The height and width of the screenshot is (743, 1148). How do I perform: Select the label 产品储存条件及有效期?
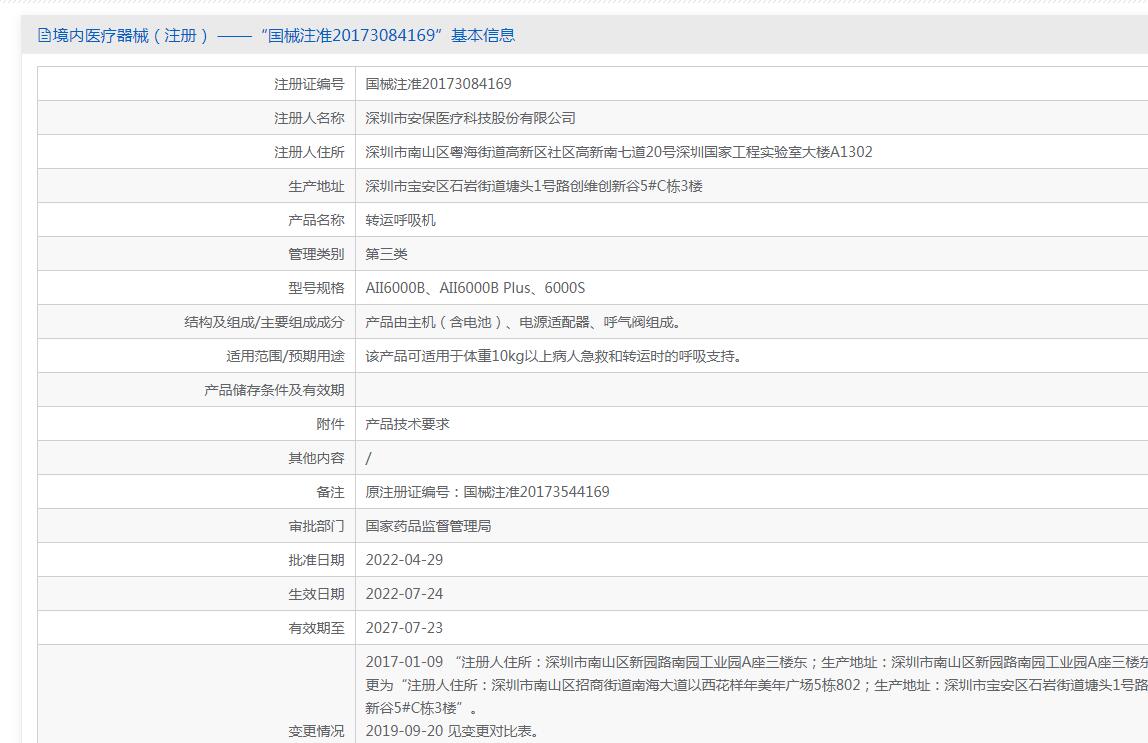[x=274, y=390]
